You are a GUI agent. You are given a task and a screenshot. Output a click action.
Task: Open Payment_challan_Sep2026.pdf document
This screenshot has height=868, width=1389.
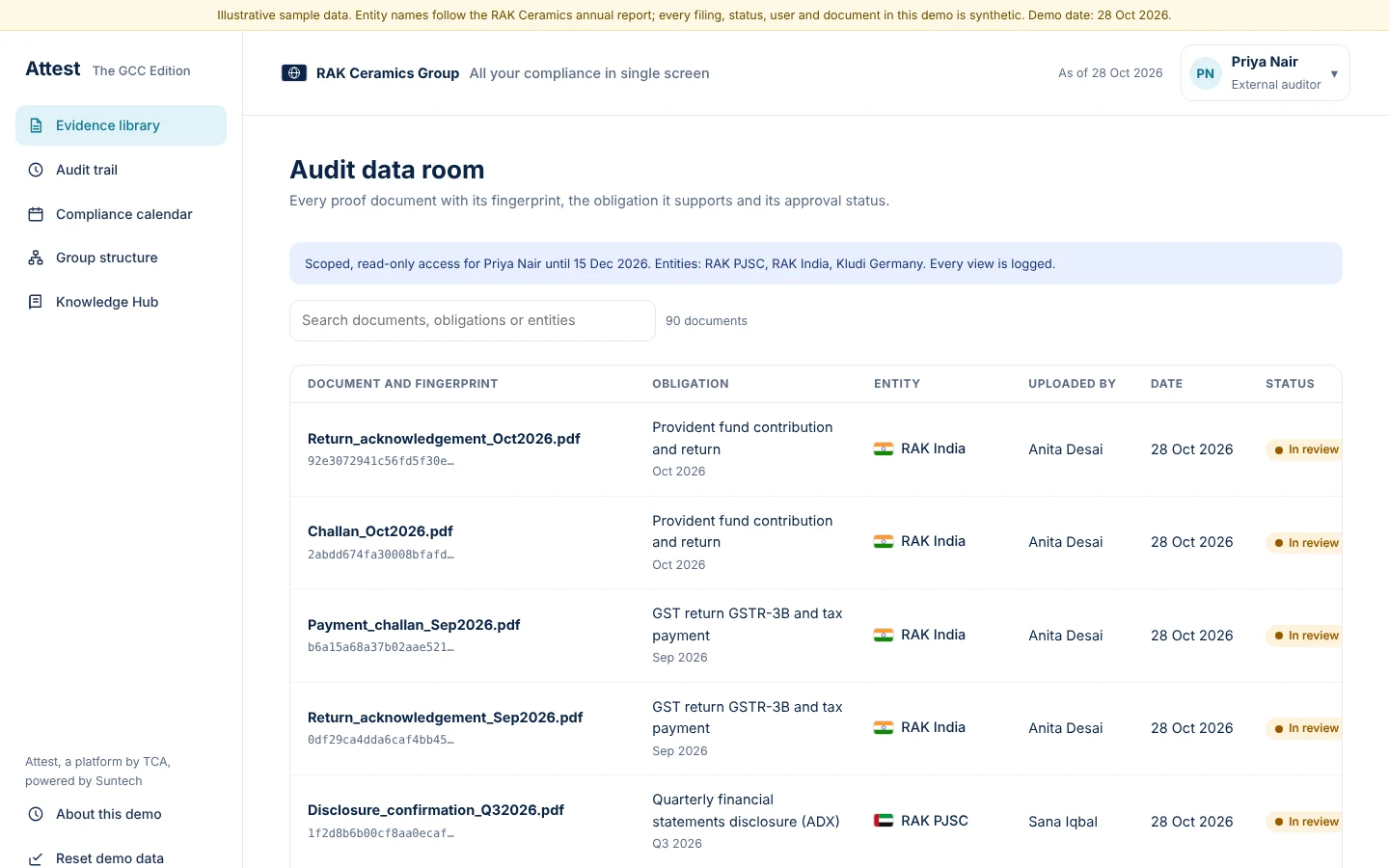(414, 625)
